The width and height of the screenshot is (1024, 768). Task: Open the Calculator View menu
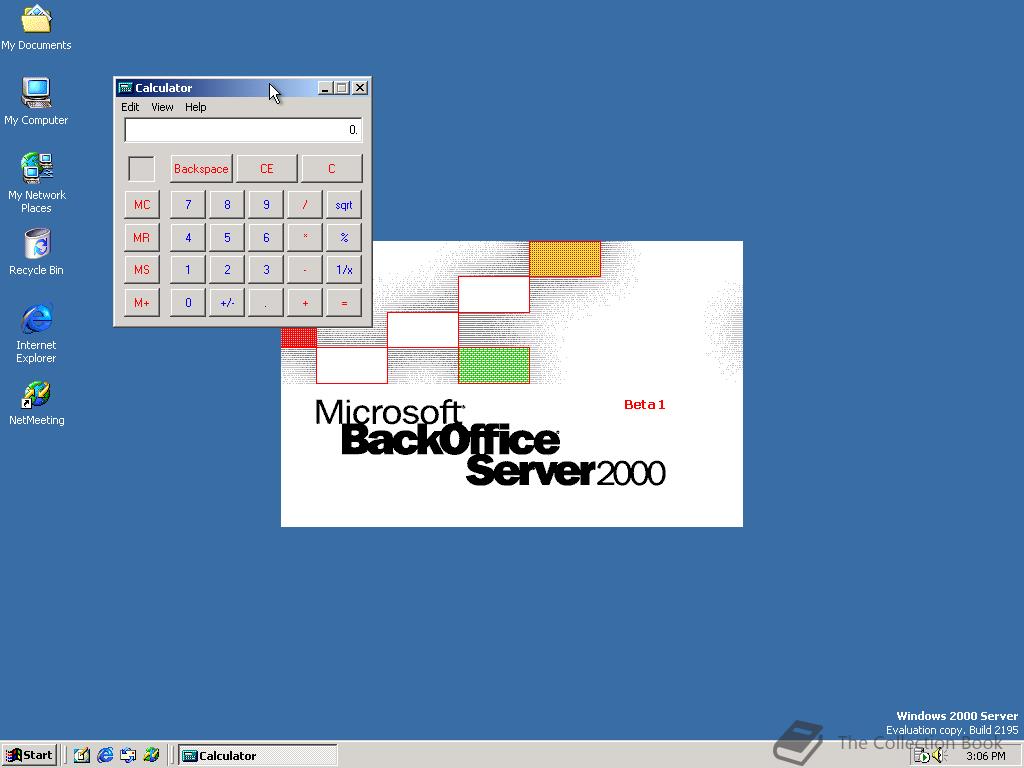pyautogui.click(x=162, y=107)
